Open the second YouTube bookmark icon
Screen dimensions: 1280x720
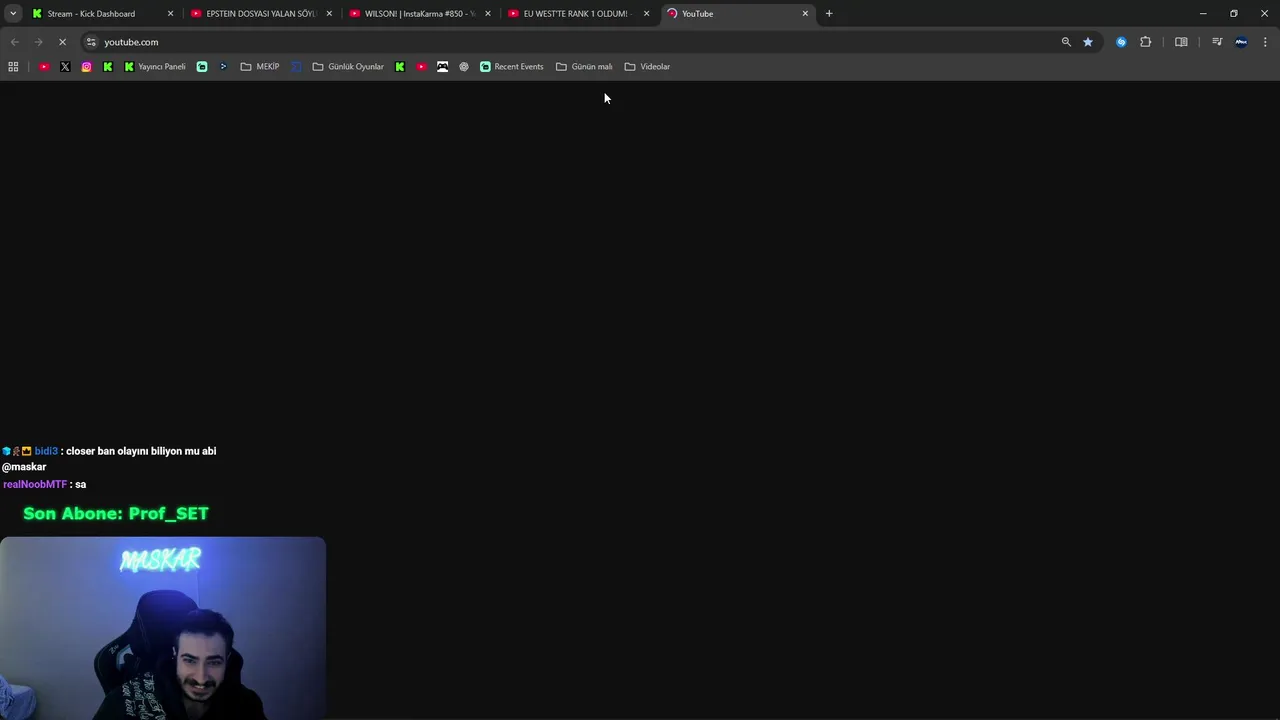421,67
